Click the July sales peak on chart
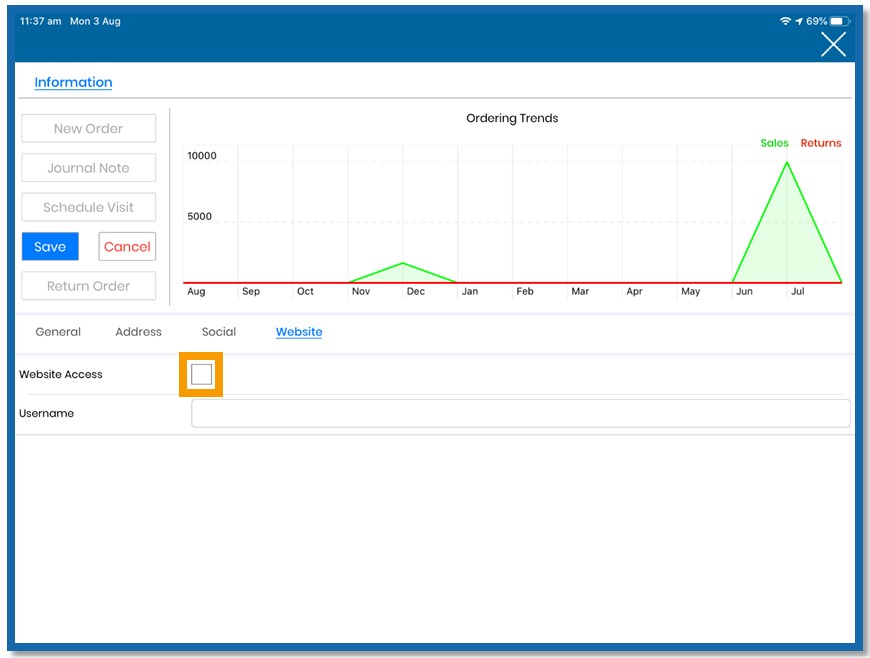 pos(787,163)
